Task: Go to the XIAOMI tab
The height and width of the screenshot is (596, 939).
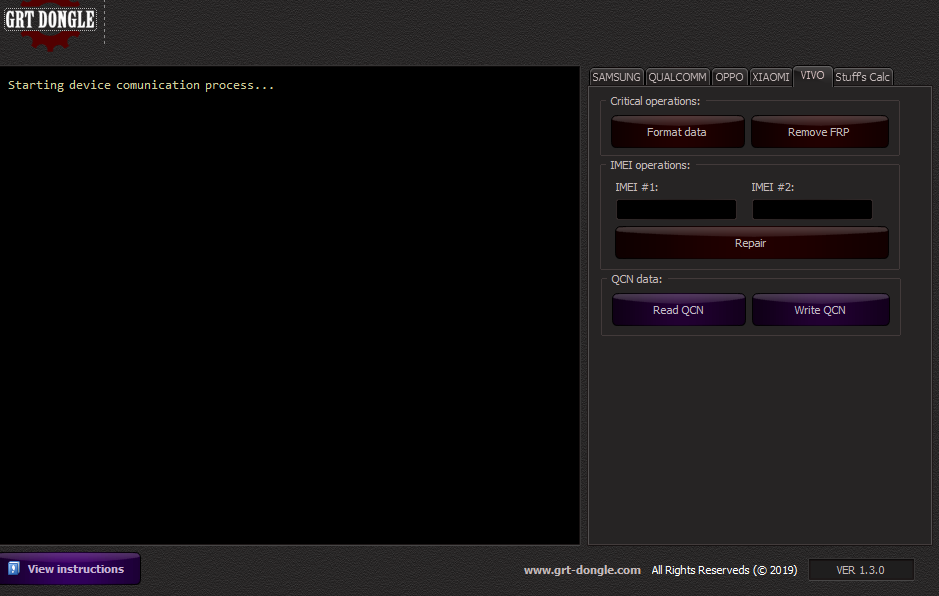Action: [771, 77]
